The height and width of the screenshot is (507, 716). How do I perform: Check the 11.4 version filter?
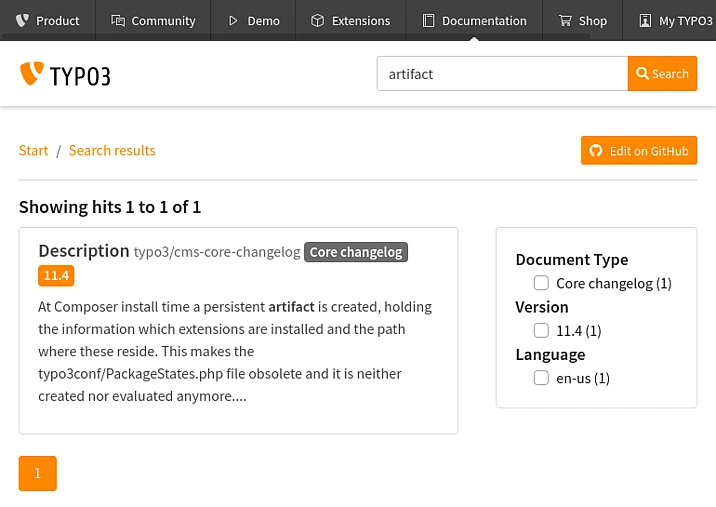tap(541, 330)
